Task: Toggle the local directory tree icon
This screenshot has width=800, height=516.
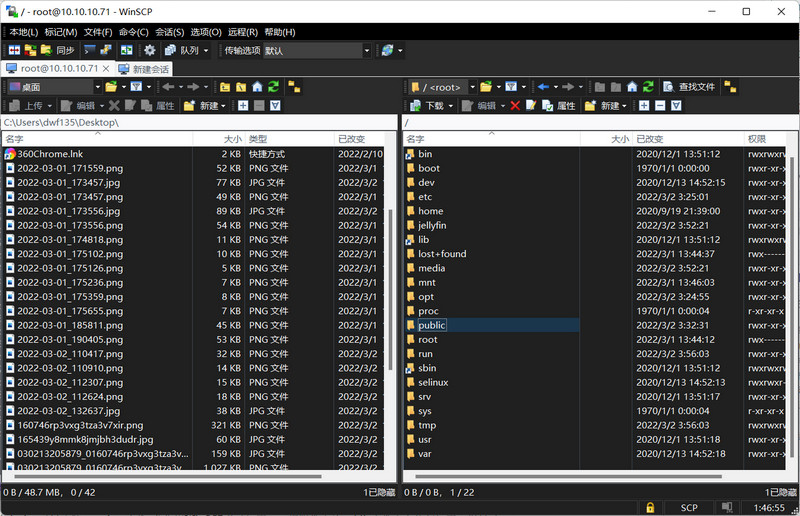Action: click(x=294, y=87)
